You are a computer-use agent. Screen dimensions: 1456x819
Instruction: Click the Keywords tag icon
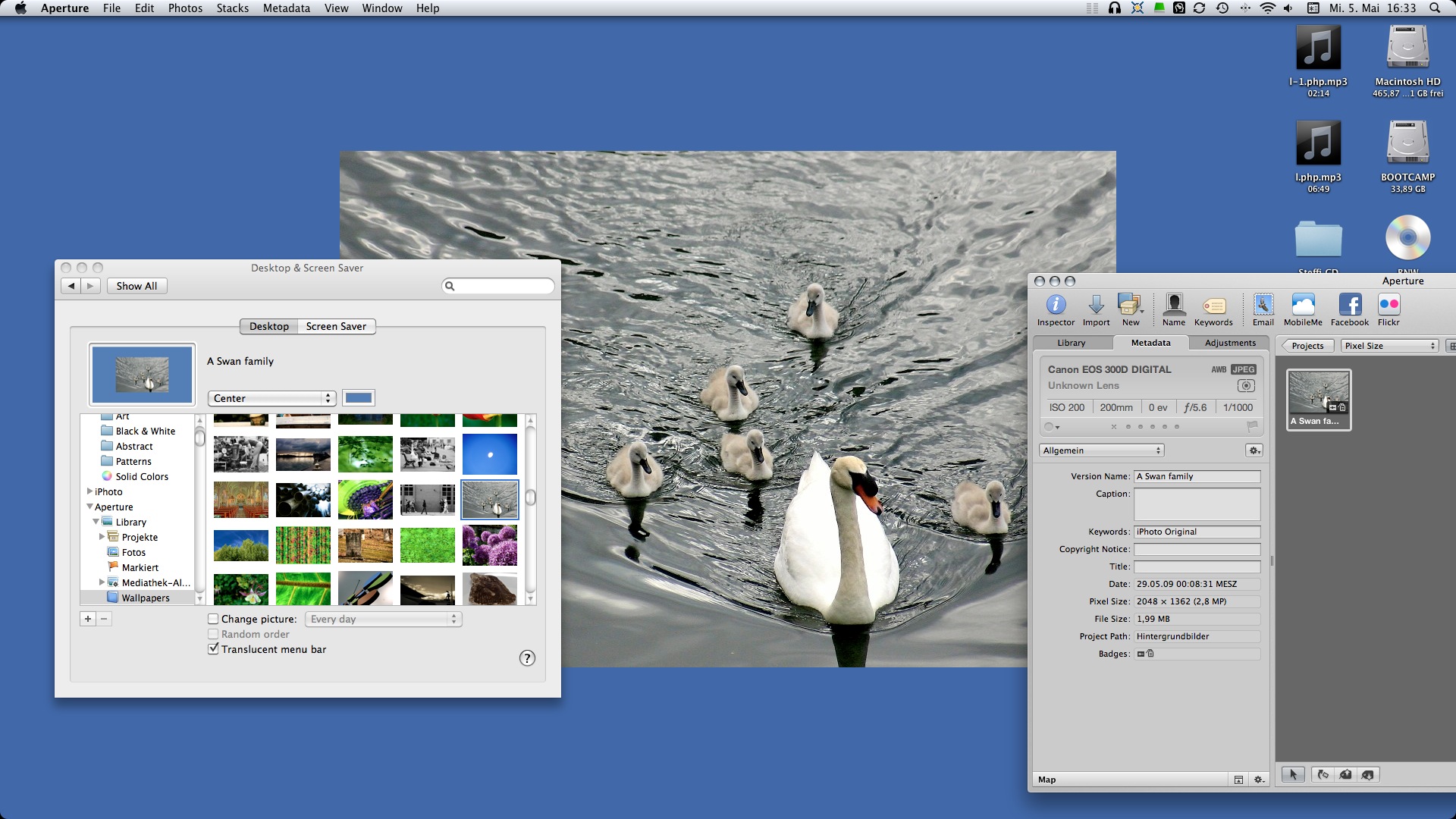click(1213, 305)
